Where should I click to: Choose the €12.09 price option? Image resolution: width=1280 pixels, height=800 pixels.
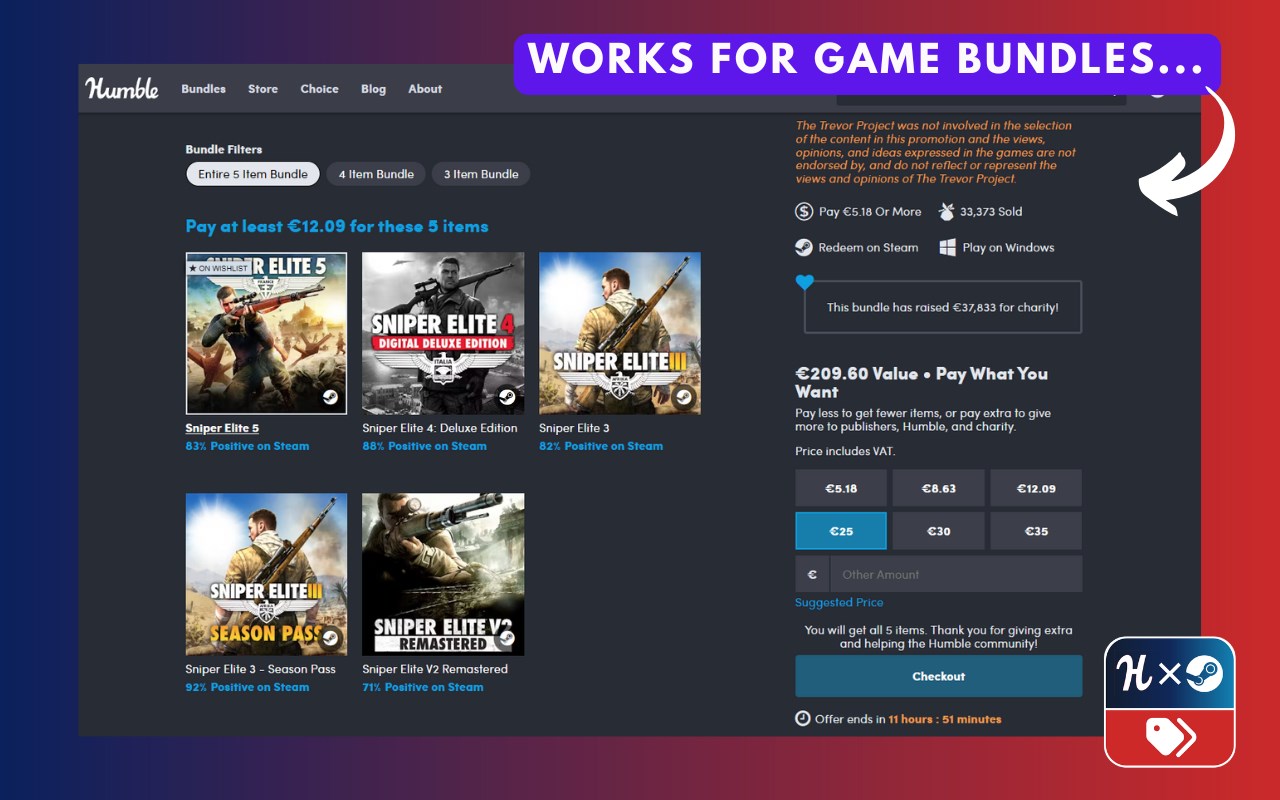point(1036,489)
